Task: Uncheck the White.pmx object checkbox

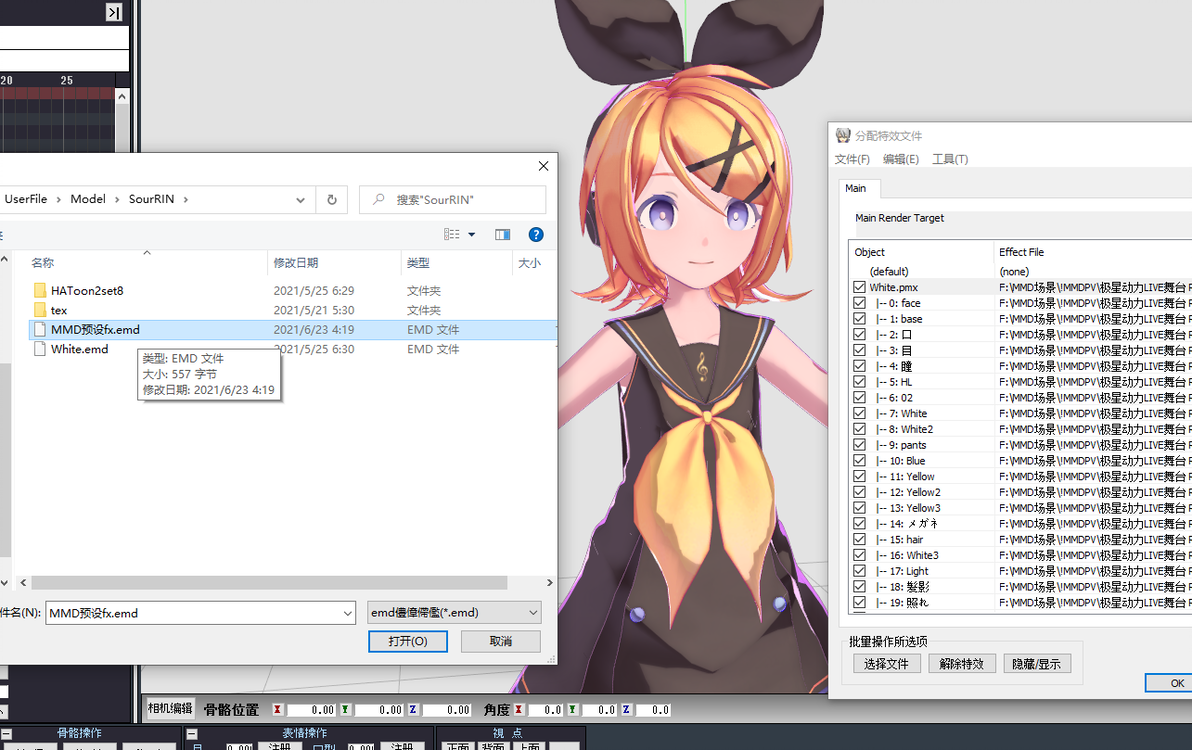Action: point(859,287)
